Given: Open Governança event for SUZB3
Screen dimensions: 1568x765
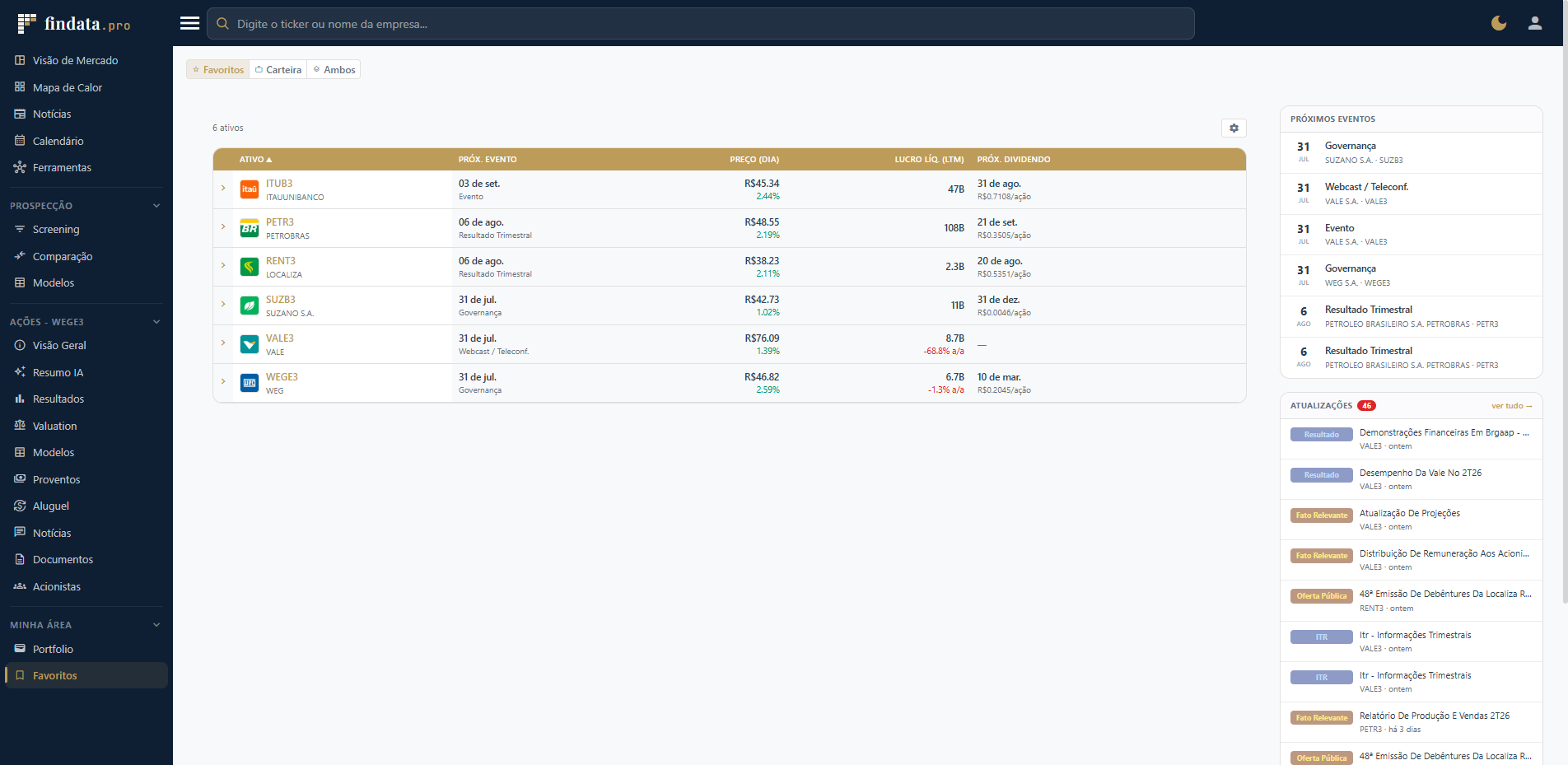Looking at the screenshot, I should coord(1412,153).
